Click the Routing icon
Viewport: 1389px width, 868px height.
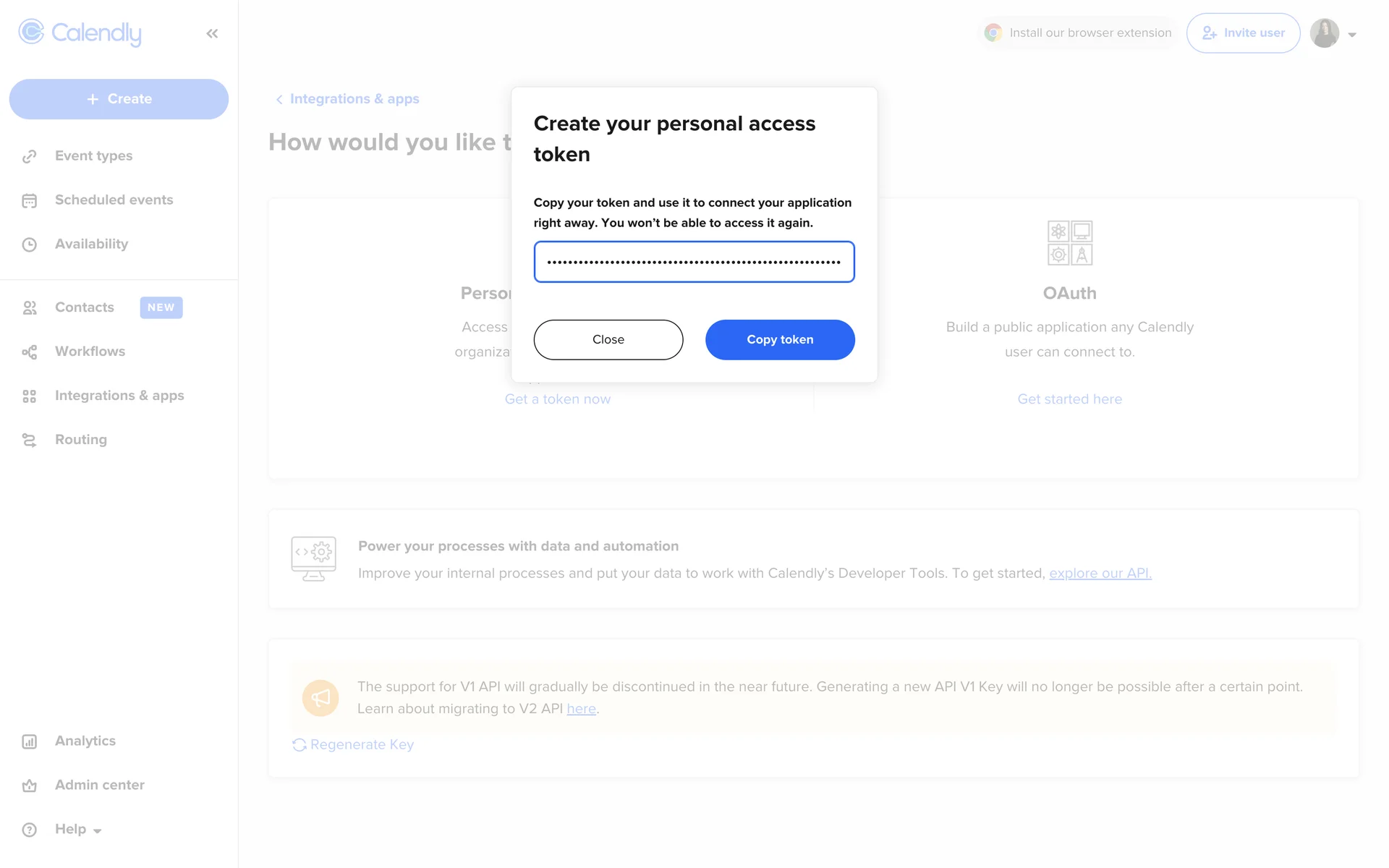pos(30,440)
